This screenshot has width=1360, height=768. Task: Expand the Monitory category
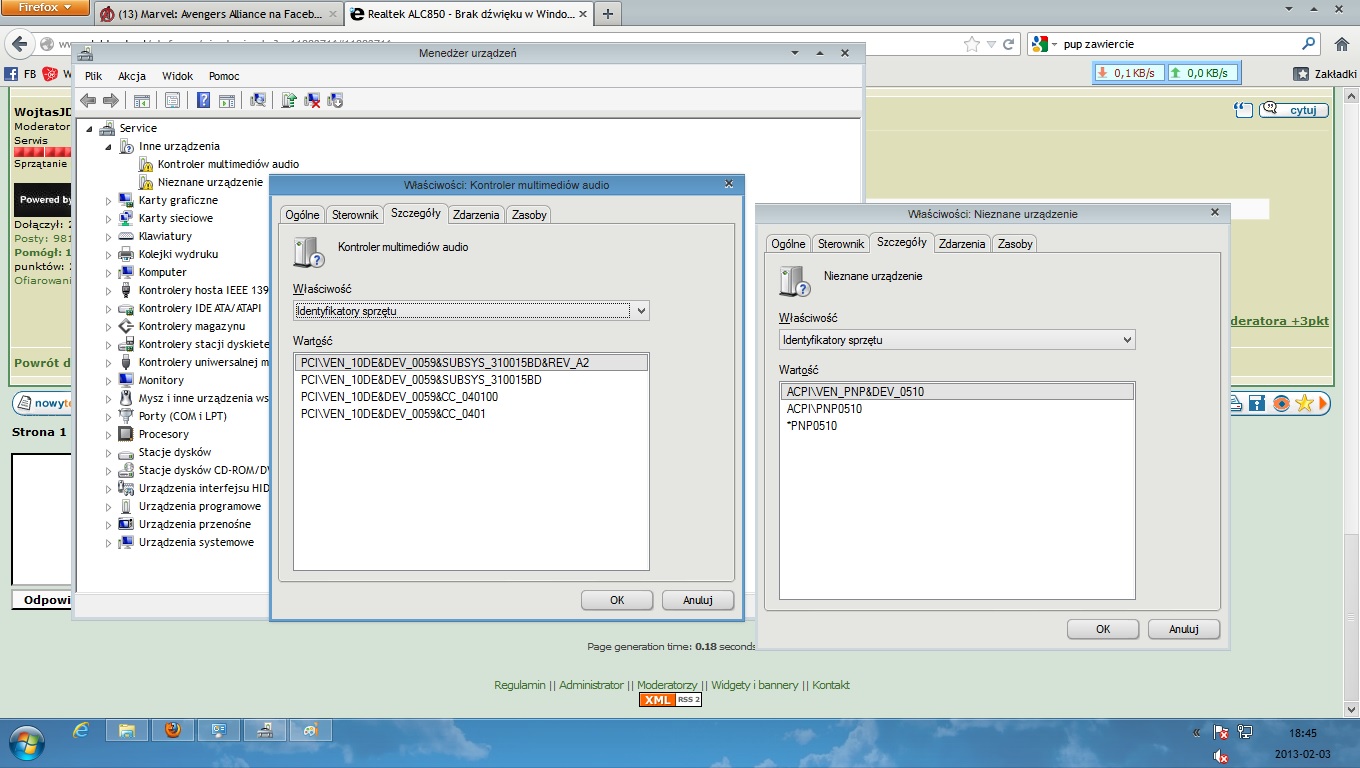pyautogui.click(x=109, y=380)
